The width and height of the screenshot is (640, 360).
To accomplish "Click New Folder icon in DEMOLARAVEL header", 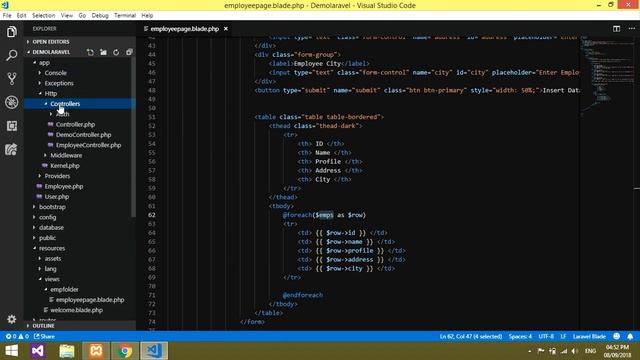I will click(103, 52).
